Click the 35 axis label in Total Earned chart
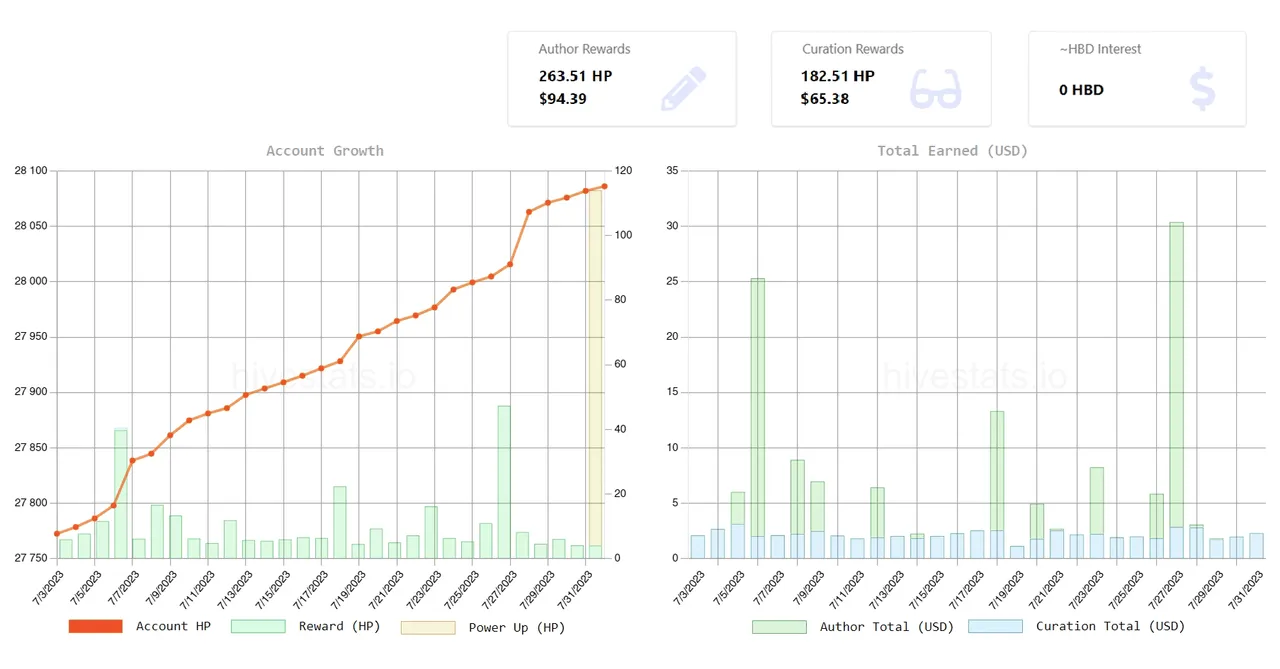 [x=672, y=171]
